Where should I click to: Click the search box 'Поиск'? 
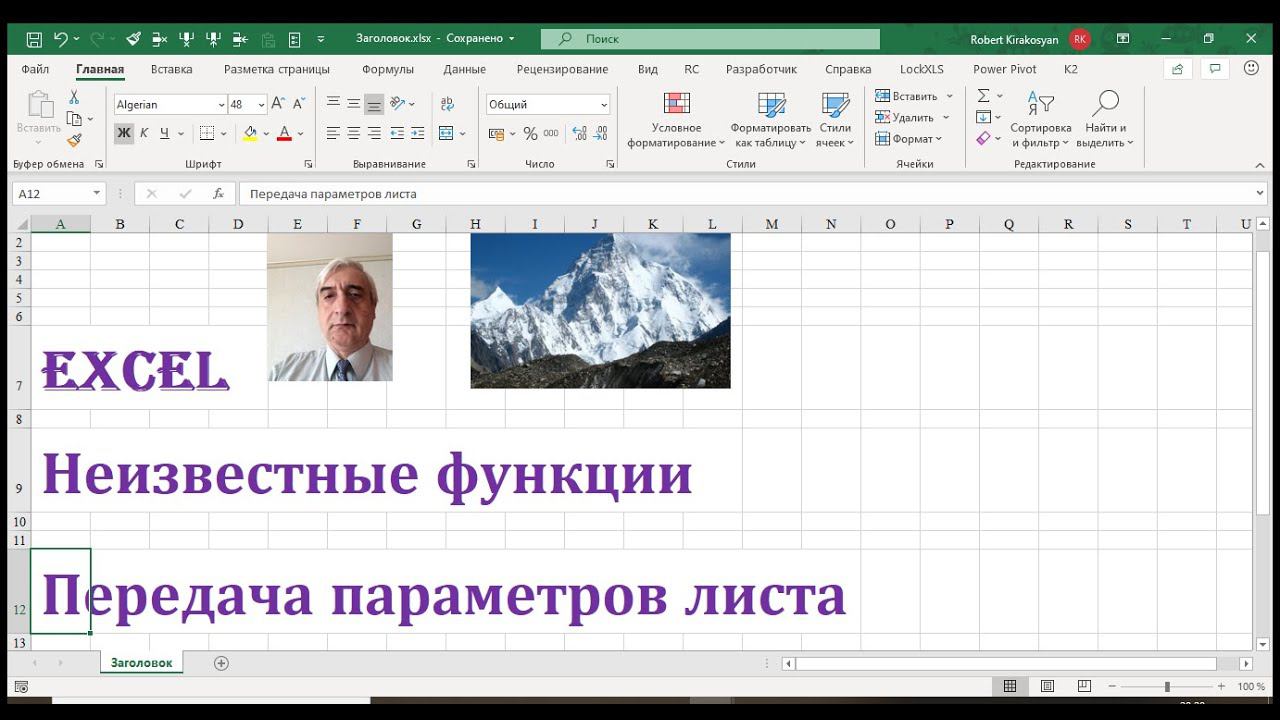pyautogui.click(x=710, y=39)
